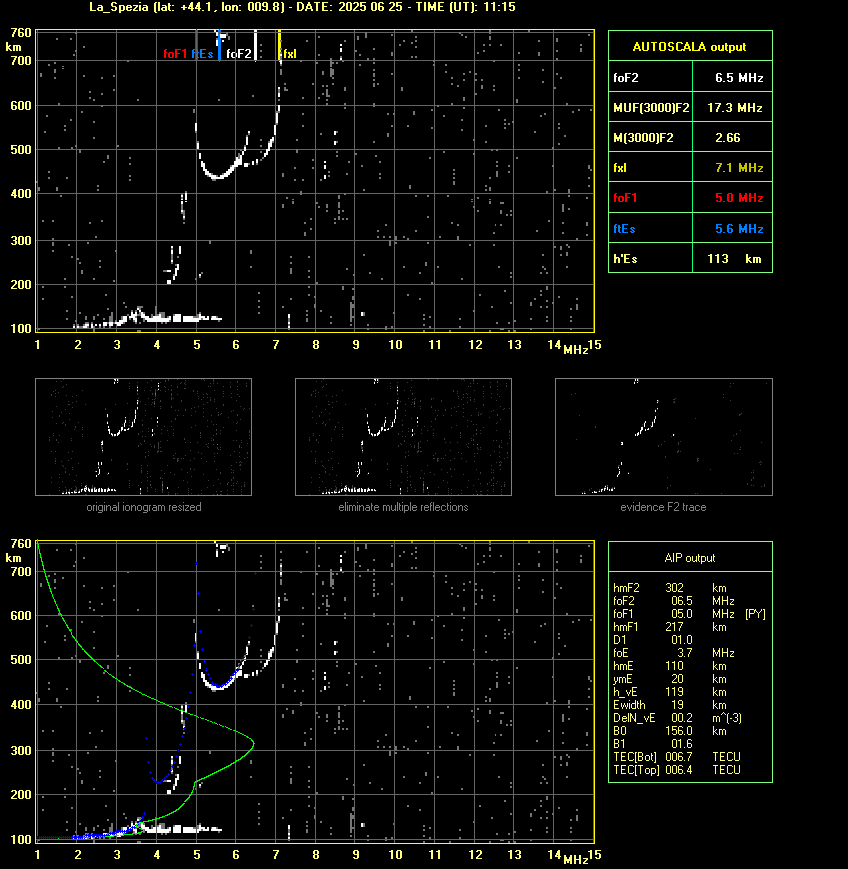Image resolution: width=848 pixels, height=869 pixels.
Task: Click the blue fitted F1 trace on bottom ionogram
Action: tap(158, 782)
